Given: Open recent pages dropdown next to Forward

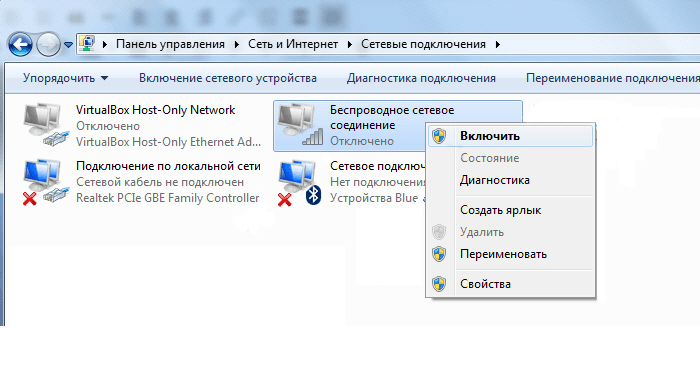Looking at the screenshot, I should [x=68, y=45].
